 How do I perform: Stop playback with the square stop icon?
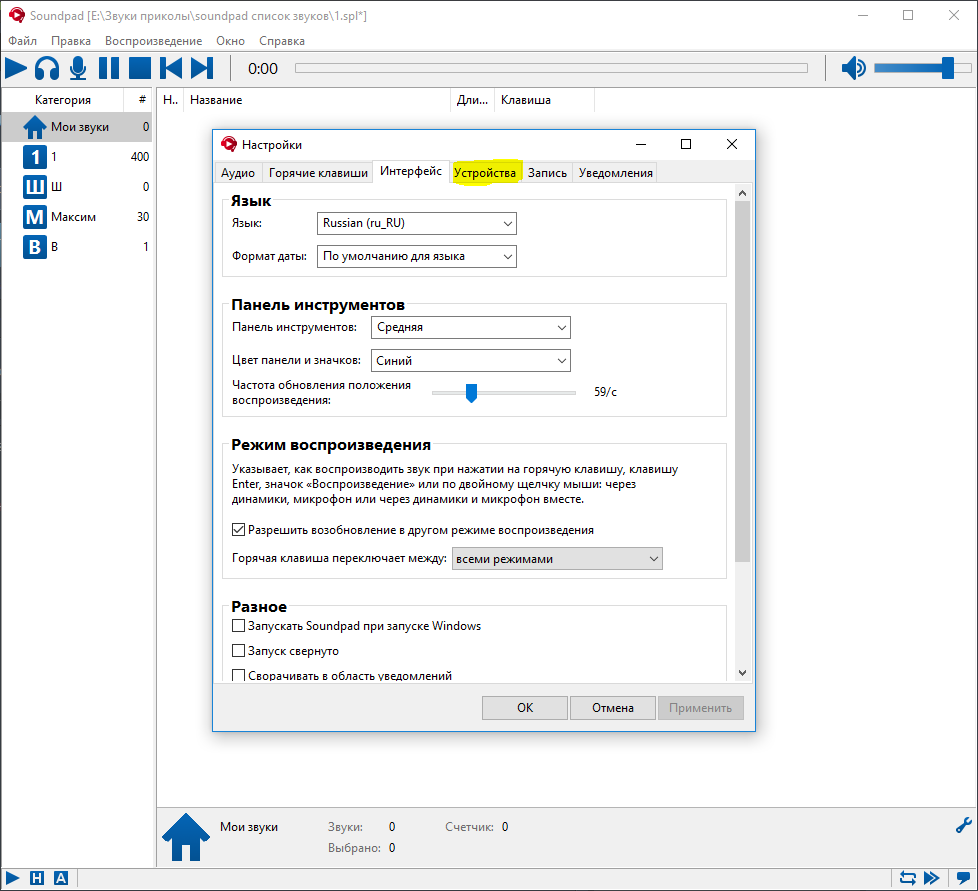pyautogui.click(x=140, y=68)
